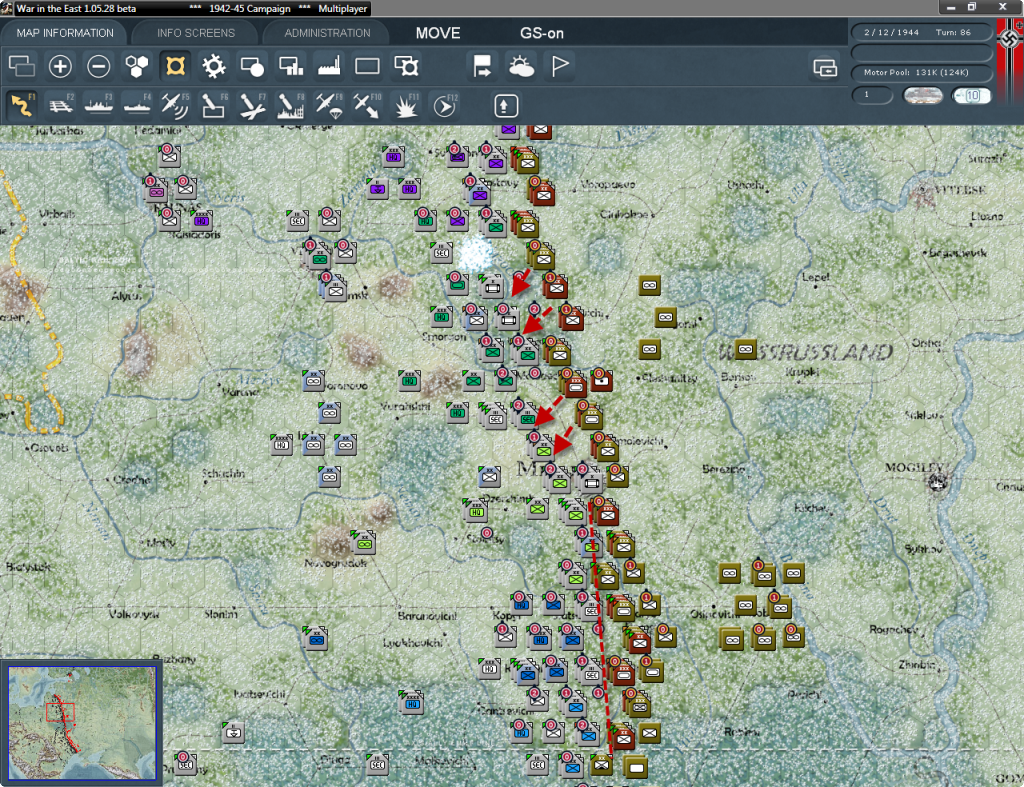Click the gear-shaped map toolbar icon
This screenshot has height=787, width=1024.
pyautogui.click(x=214, y=66)
